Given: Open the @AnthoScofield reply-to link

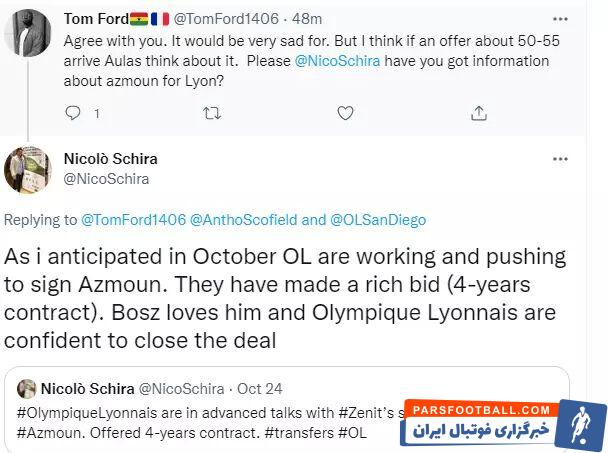Looking at the screenshot, I should [244, 219].
